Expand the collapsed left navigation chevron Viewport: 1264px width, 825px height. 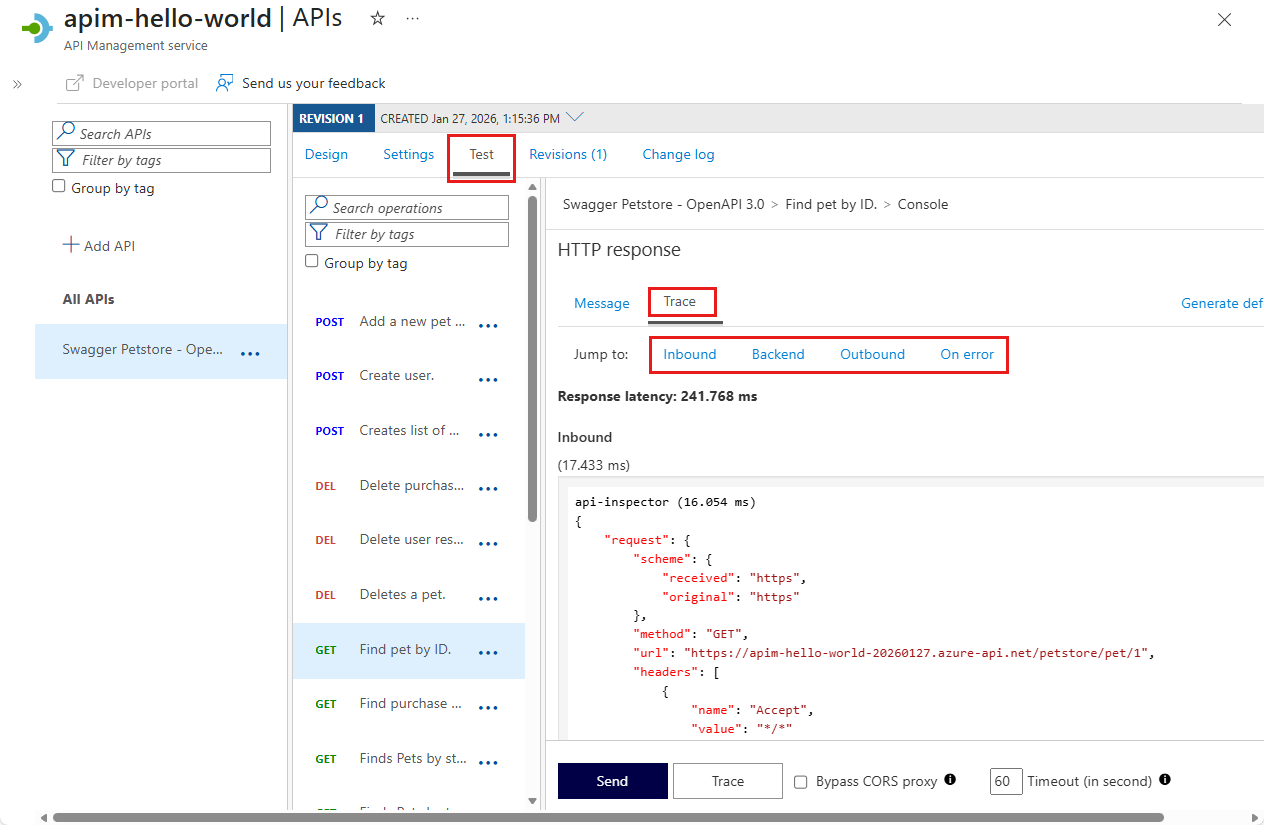pyautogui.click(x=16, y=84)
